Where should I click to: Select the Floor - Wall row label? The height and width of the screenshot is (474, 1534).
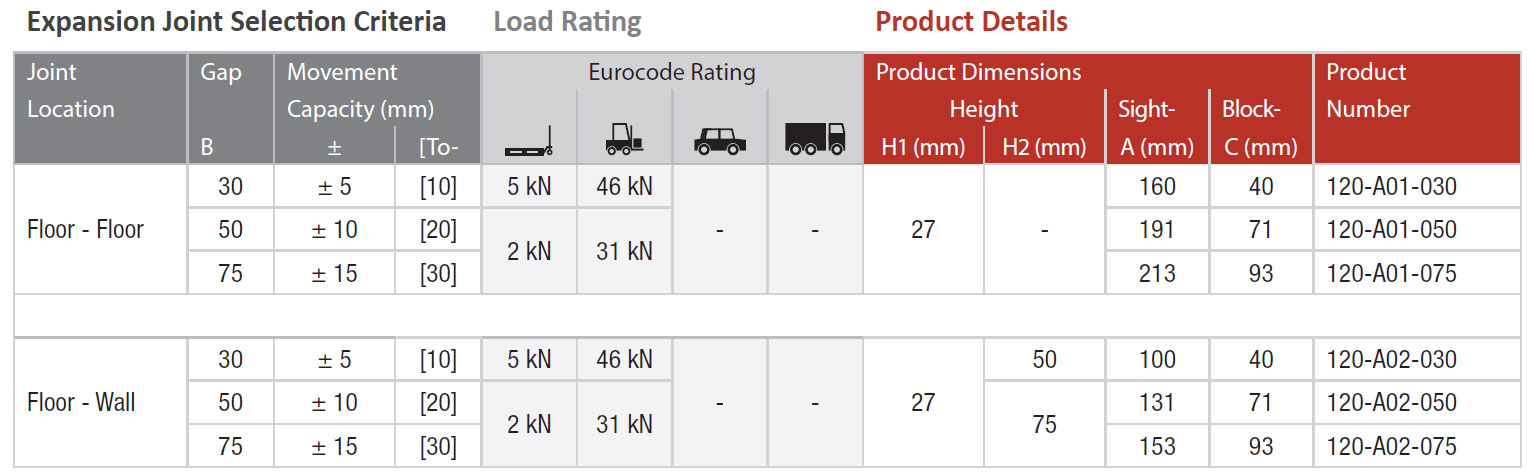81,403
